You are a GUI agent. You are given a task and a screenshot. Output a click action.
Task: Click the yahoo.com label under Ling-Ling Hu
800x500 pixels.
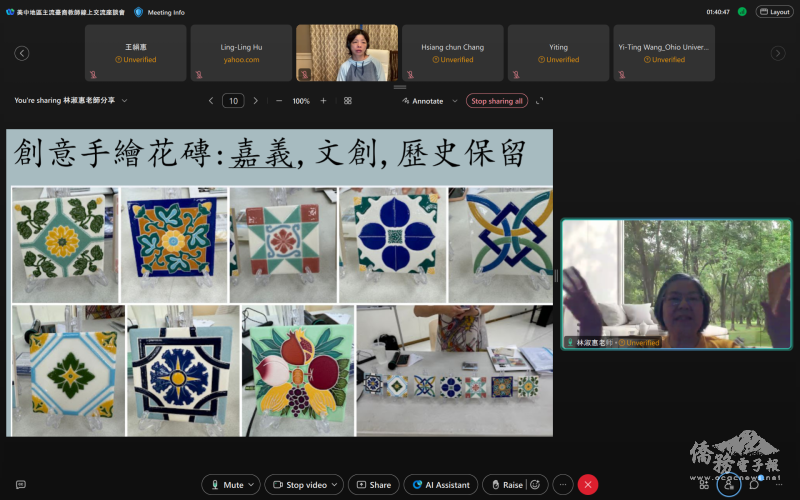[x=241, y=60]
